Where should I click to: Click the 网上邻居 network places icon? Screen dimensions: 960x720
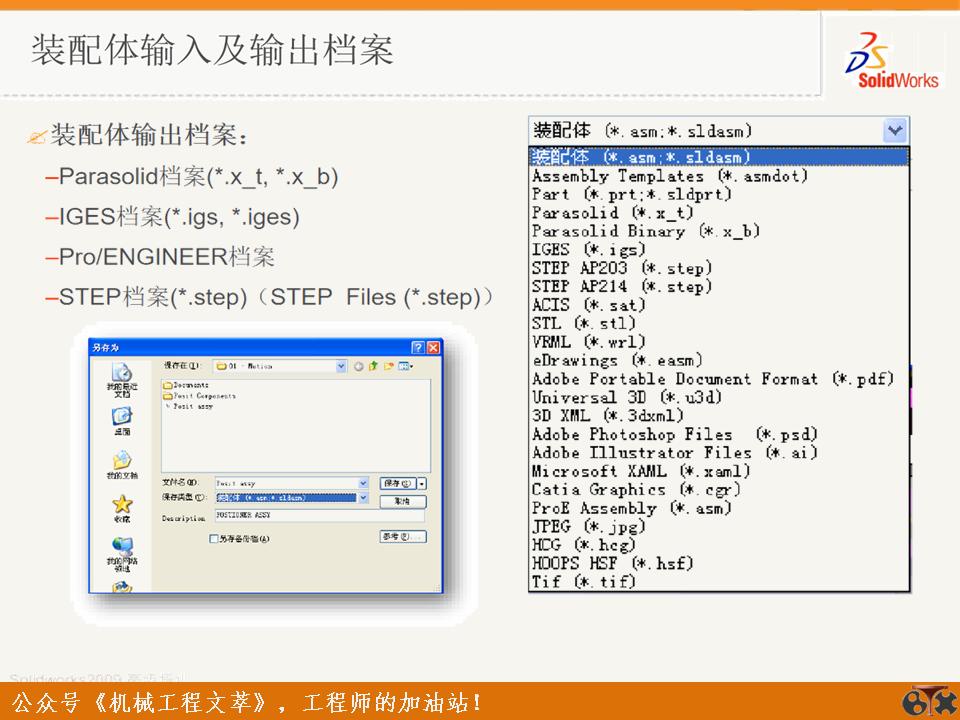pyautogui.click(x=120, y=546)
